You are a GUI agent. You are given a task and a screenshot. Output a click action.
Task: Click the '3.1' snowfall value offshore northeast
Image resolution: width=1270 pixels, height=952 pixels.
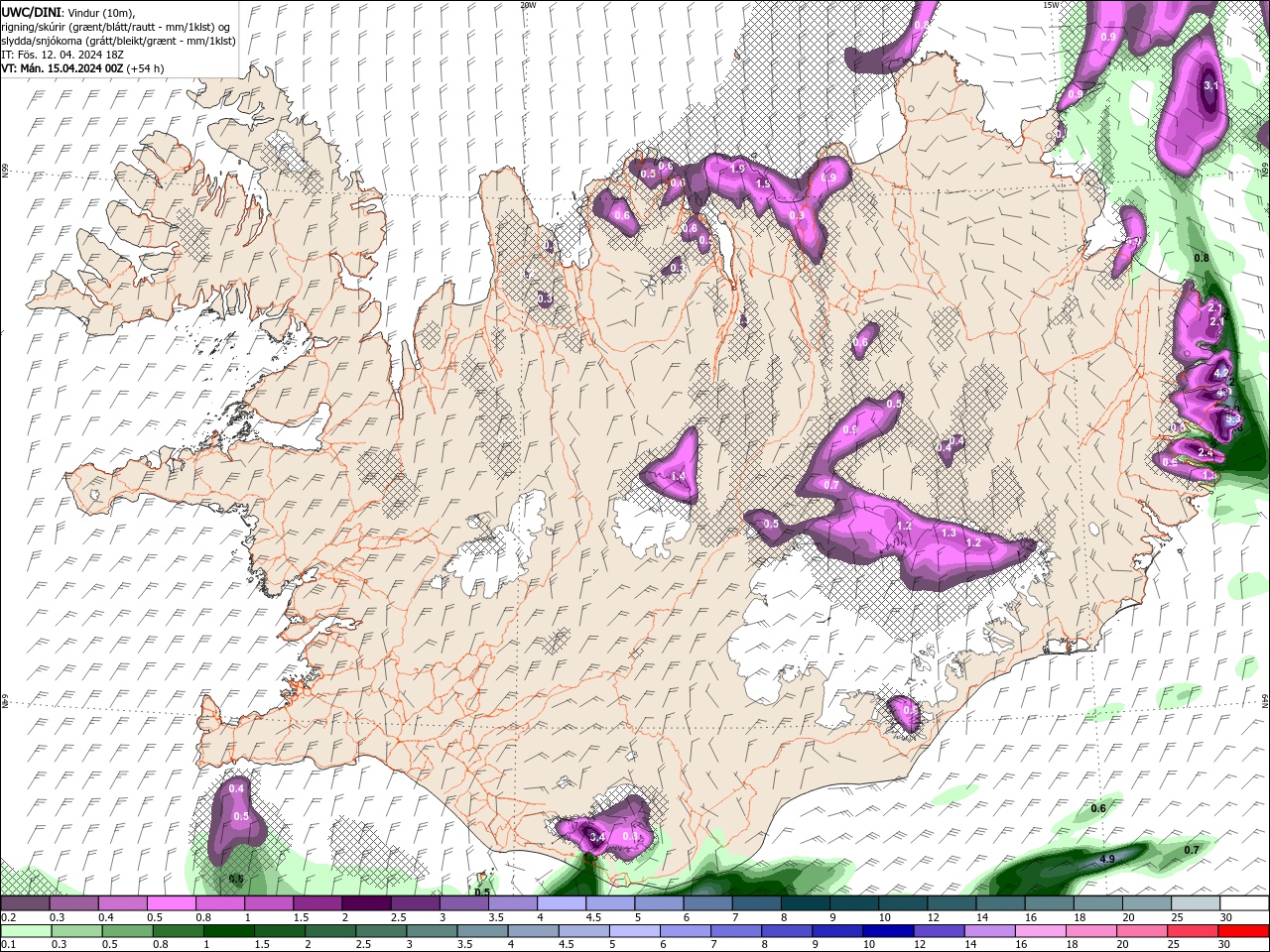click(x=1210, y=85)
